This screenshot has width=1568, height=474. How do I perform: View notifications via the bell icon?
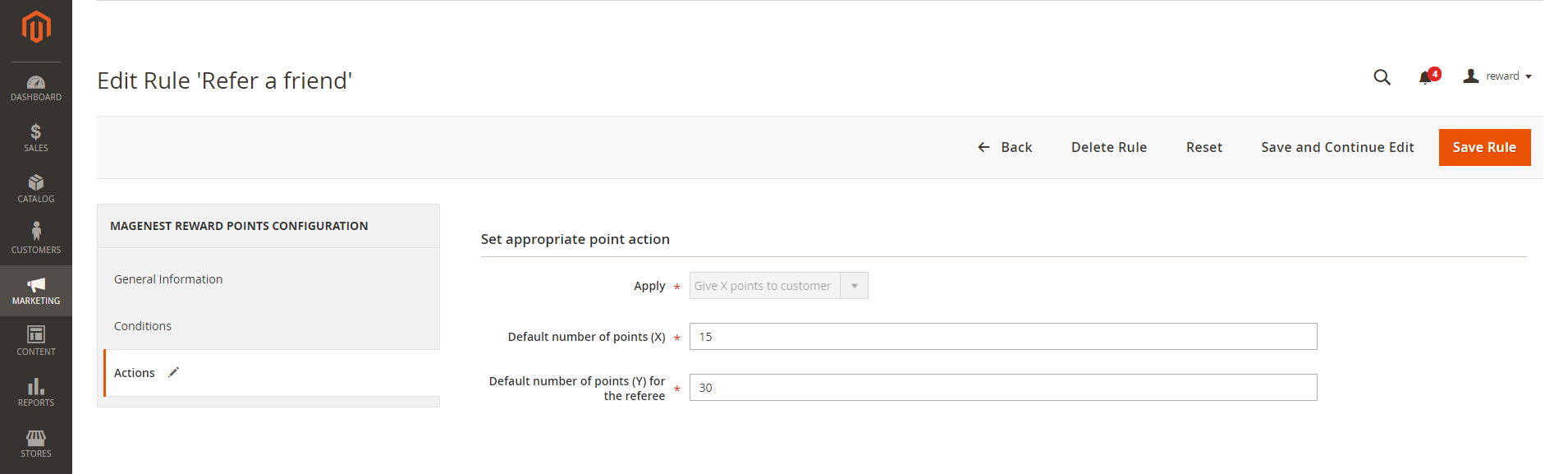(1426, 77)
